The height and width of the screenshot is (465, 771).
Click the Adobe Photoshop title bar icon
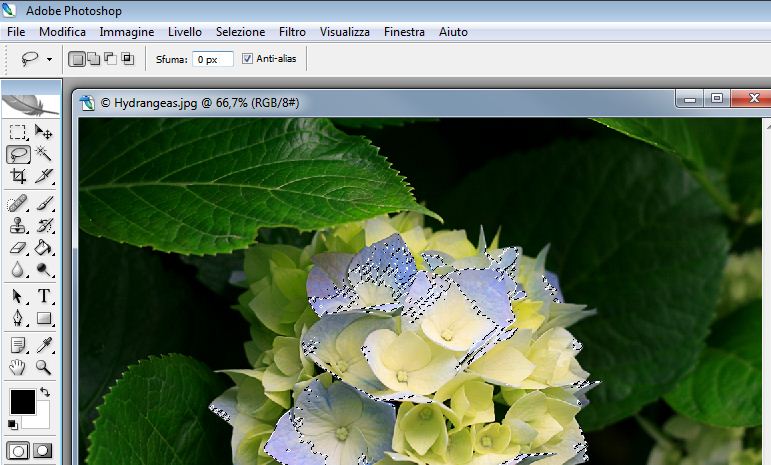[x=9, y=10]
